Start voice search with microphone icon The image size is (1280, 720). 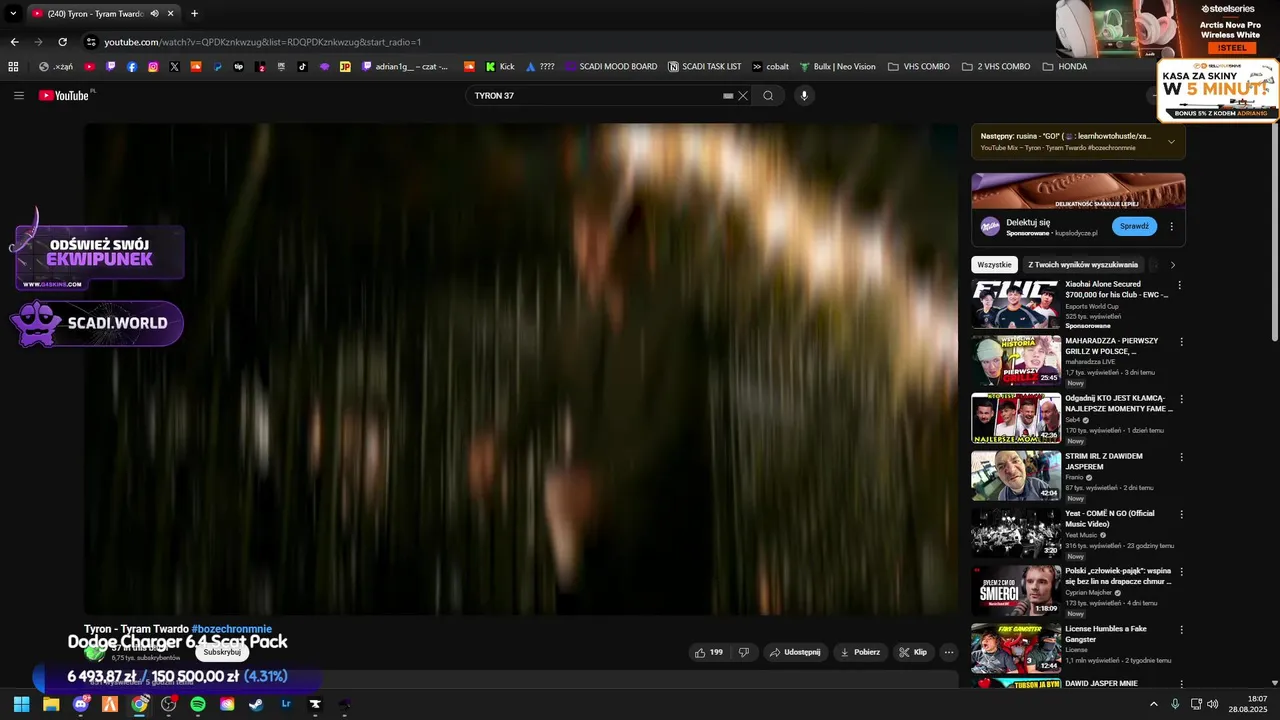click(x=803, y=96)
